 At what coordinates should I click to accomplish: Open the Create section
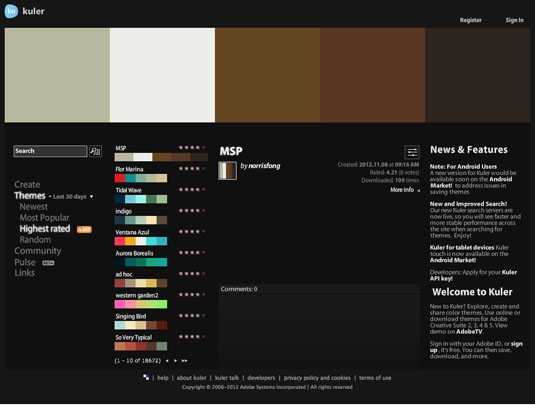coord(27,185)
